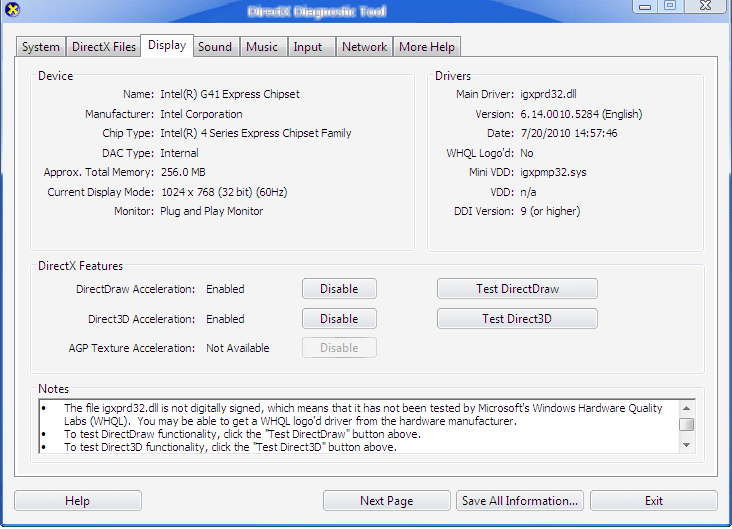Image resolution: width=732 pixels, height=529 pixels.
Task: Disable DirectDraw Acceleration
Action: click(x=339, y=289)
